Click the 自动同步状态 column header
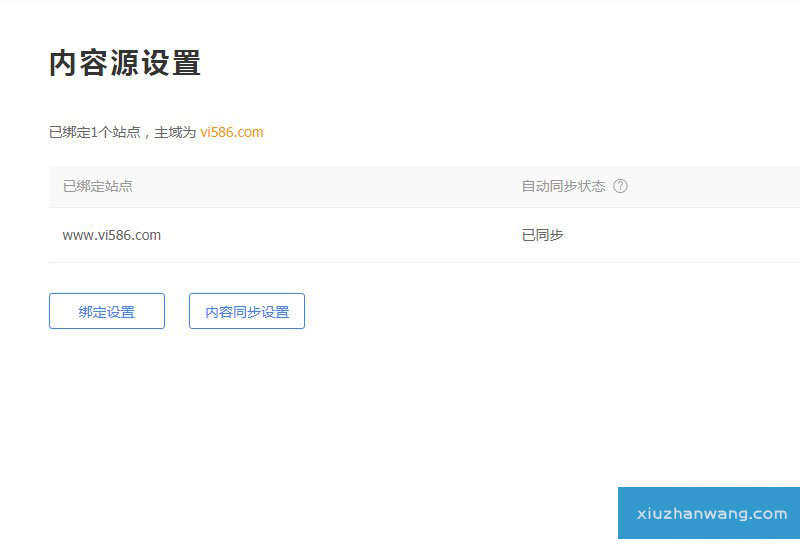 [x=563, y=186]
